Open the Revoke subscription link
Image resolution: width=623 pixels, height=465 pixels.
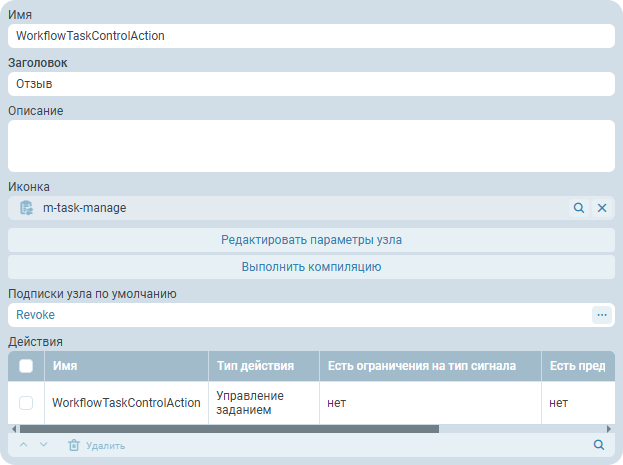pos(36,315)
